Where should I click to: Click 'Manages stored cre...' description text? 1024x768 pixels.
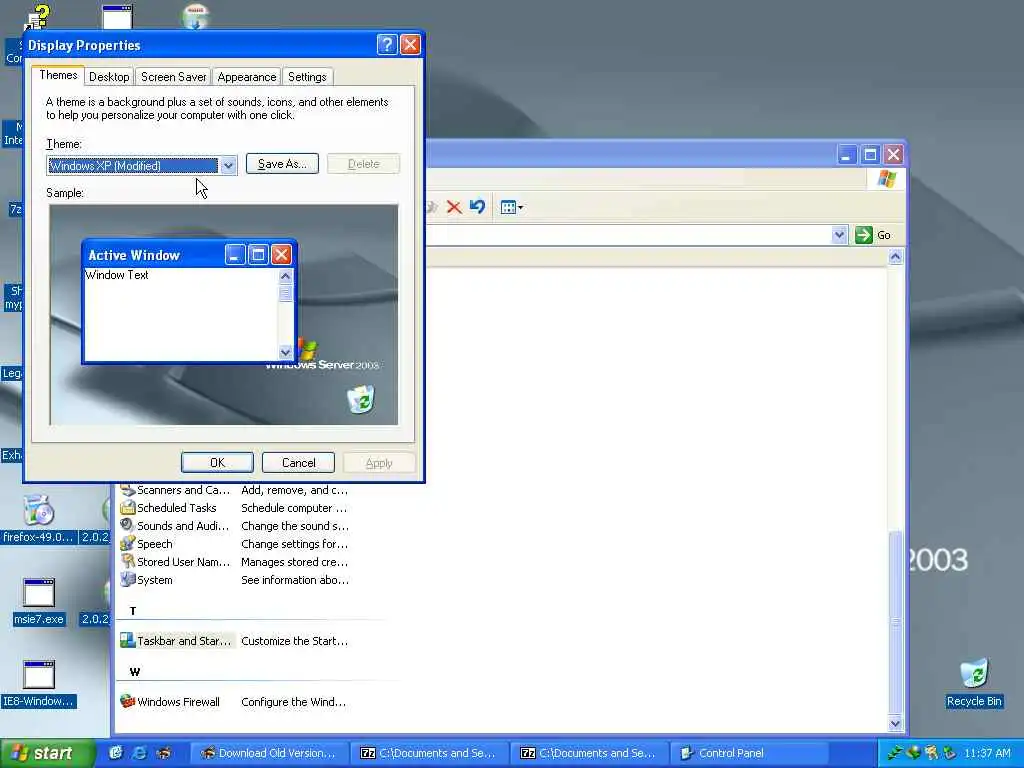[294, 562]
